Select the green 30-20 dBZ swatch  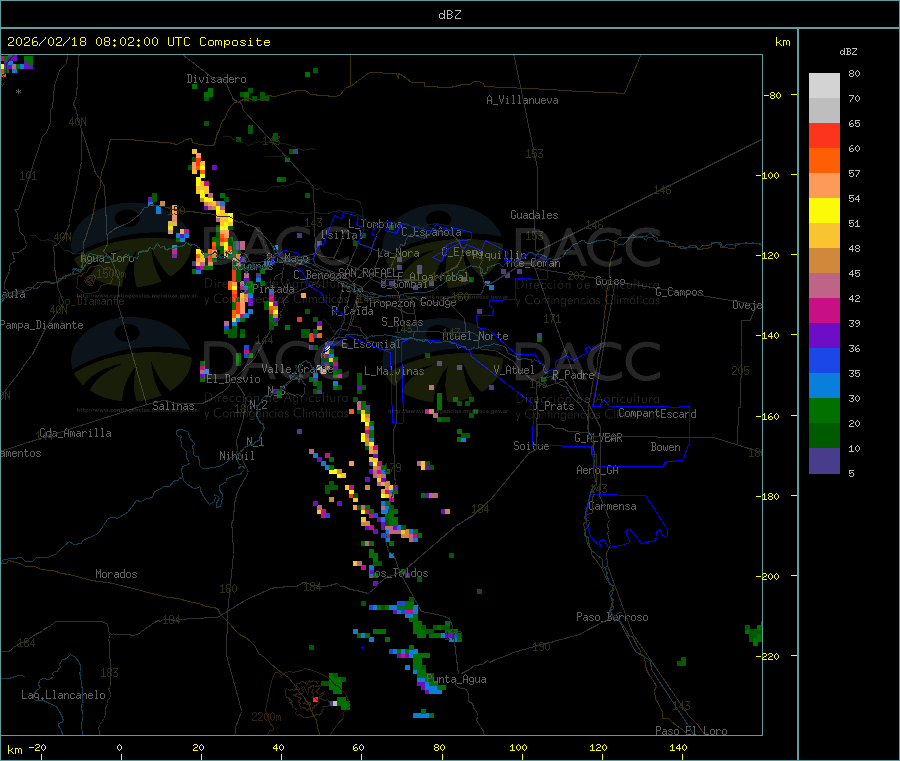[x=824, y=410]
